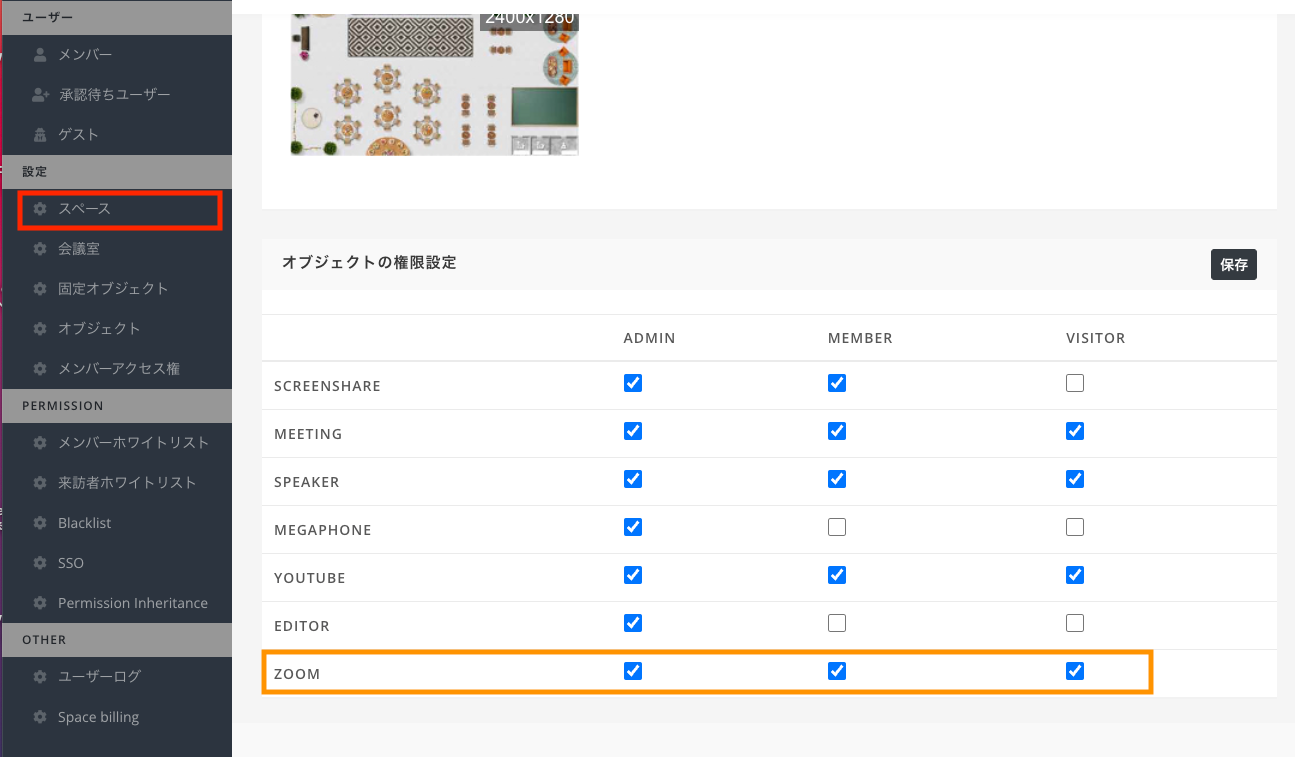The width and height of the screenshot is (1295, 757).
Task: Click the gear icon beside 来訪者ホワイトリスト
Action: [x=40, y=482]
